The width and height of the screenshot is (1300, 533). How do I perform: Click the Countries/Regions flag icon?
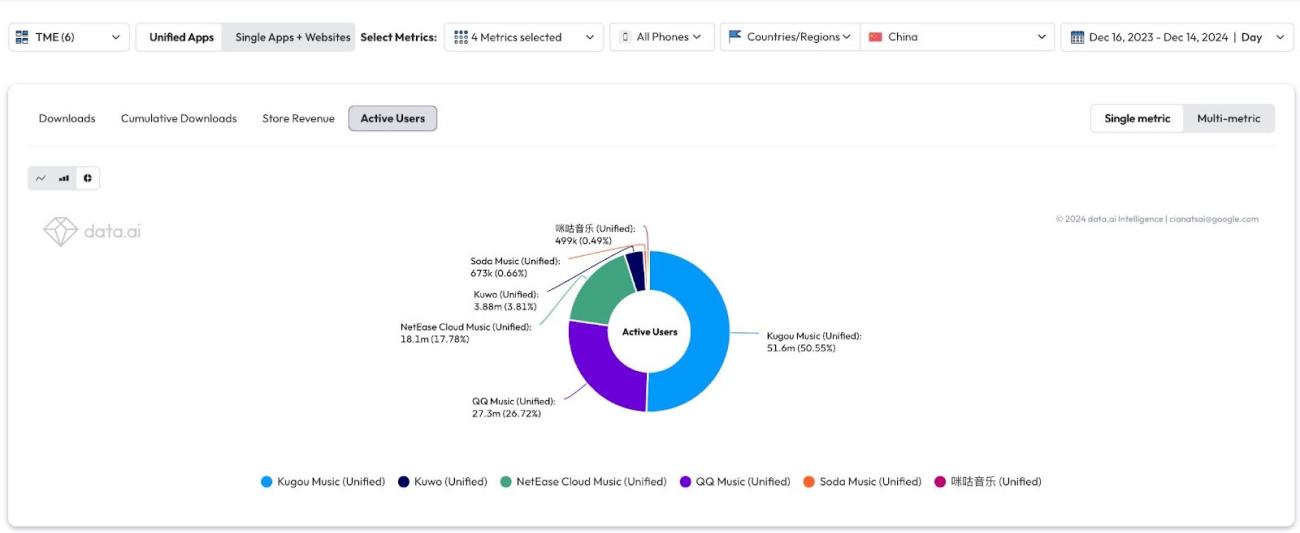(x=735, y=37)
